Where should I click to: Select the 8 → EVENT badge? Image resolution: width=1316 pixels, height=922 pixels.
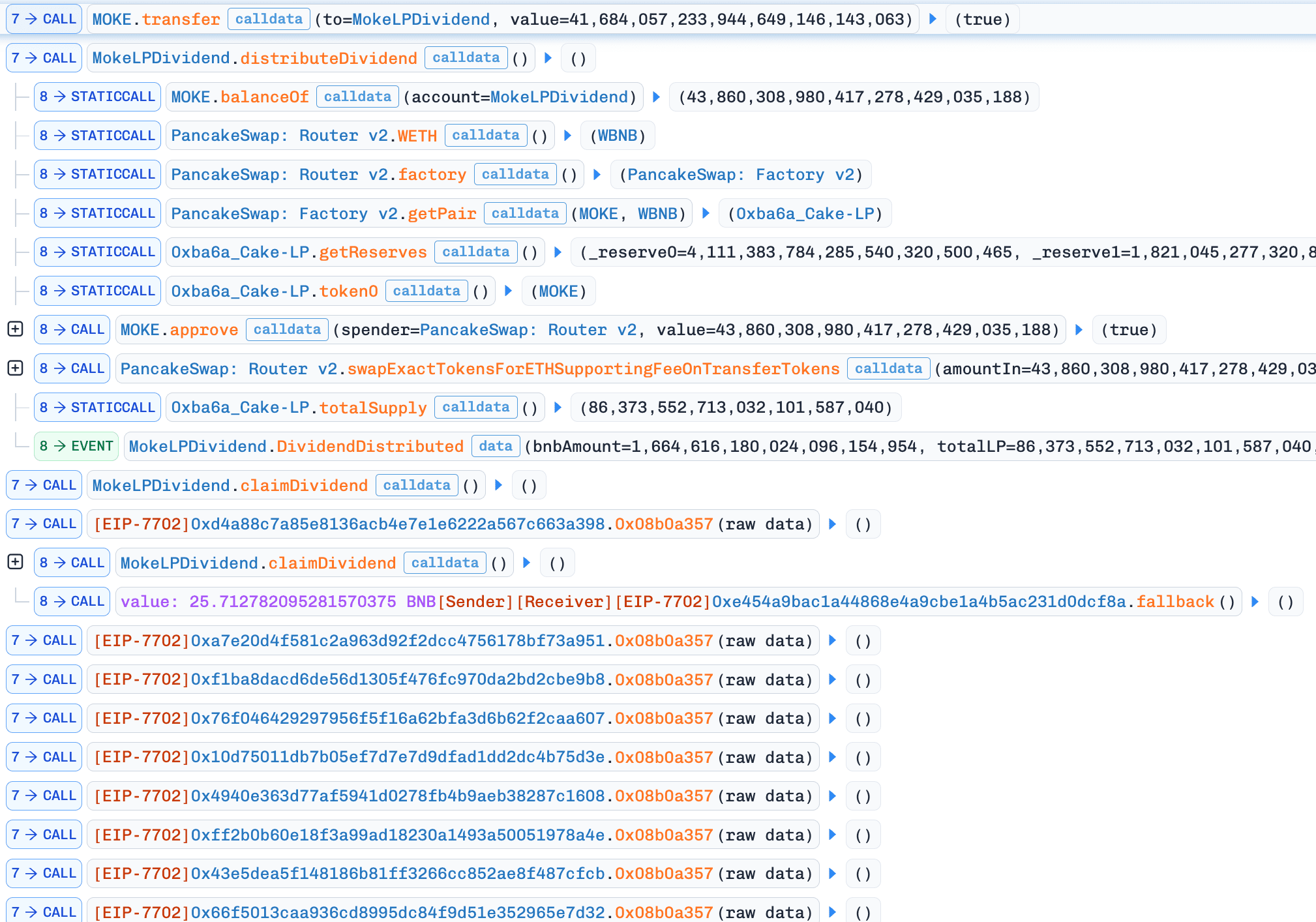pyautogui.click(x=76, y=446)
